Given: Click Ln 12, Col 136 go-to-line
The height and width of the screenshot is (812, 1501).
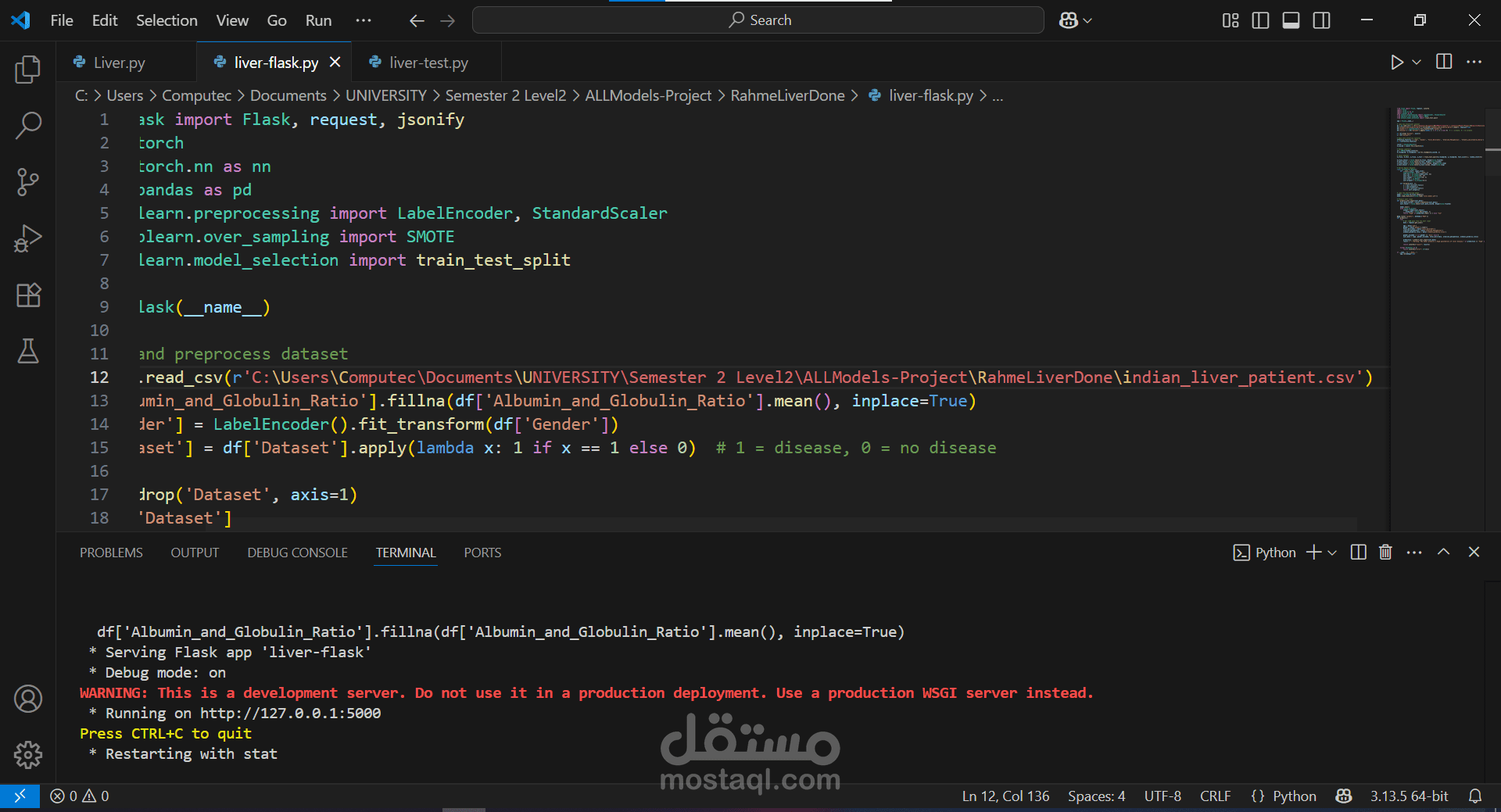Looking at the screenshot, I should pos(1005,796).
